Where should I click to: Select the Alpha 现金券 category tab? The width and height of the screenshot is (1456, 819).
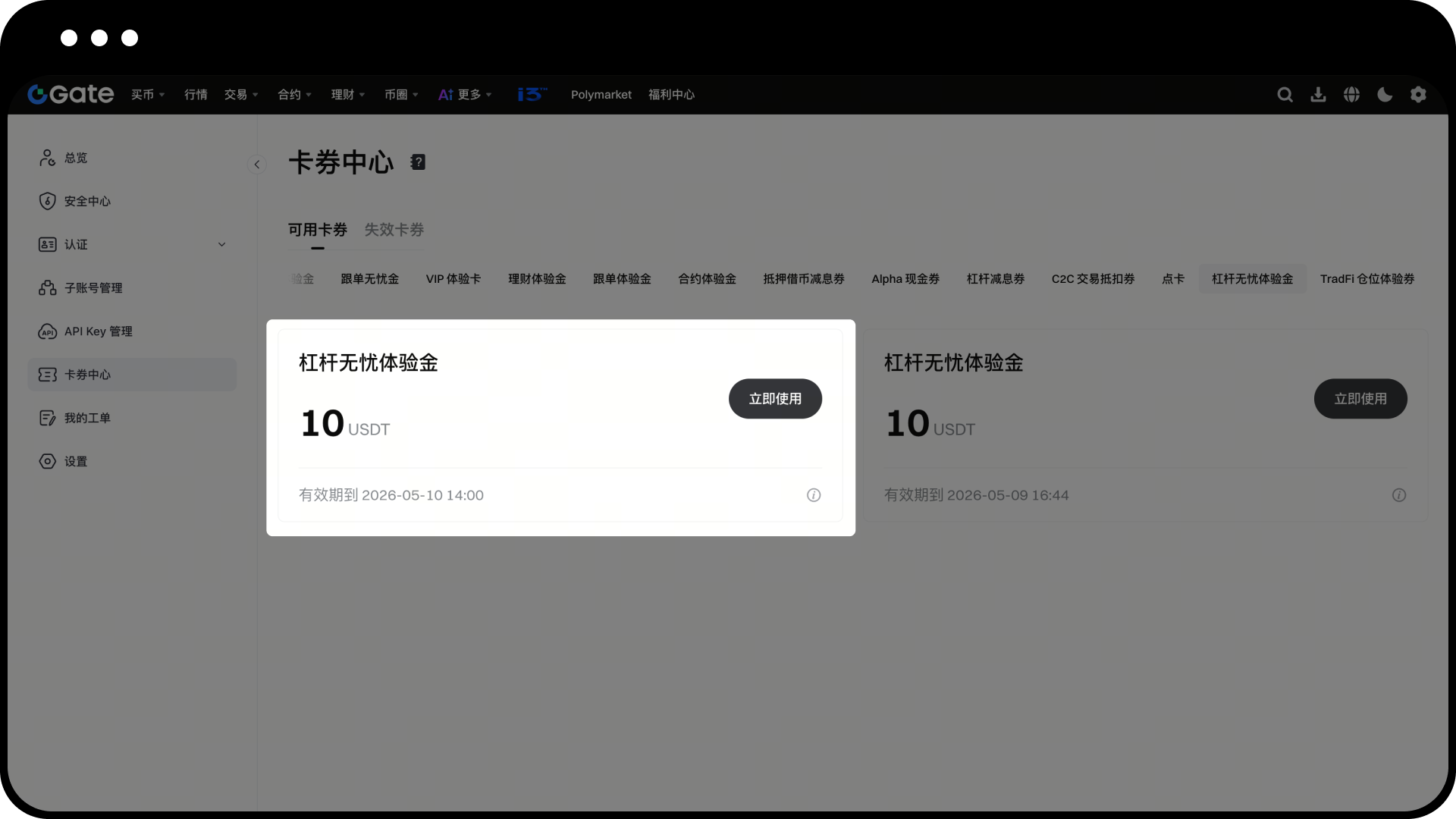[x=905, y=279]
